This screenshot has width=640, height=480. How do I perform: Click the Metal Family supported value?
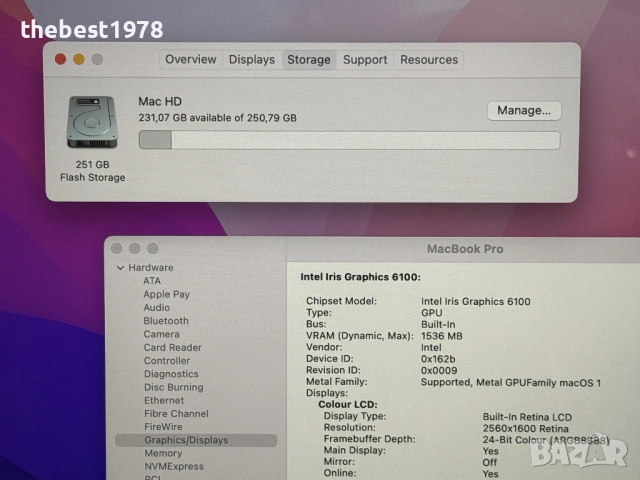511,382
